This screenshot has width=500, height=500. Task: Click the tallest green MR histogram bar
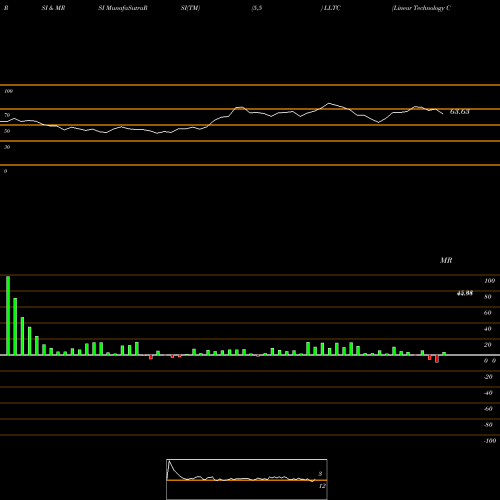[8, 315]
